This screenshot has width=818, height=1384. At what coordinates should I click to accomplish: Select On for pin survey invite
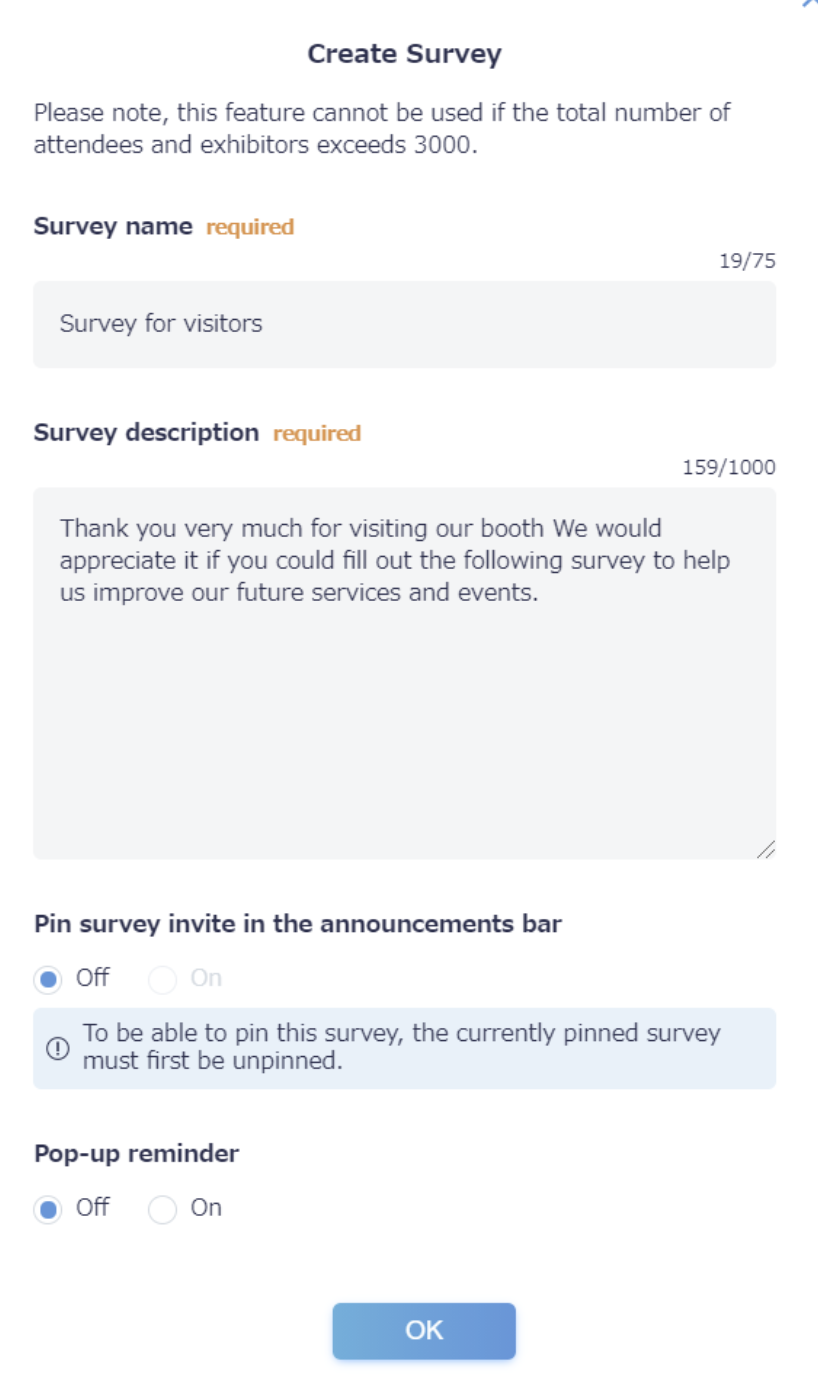click(162, 979)
